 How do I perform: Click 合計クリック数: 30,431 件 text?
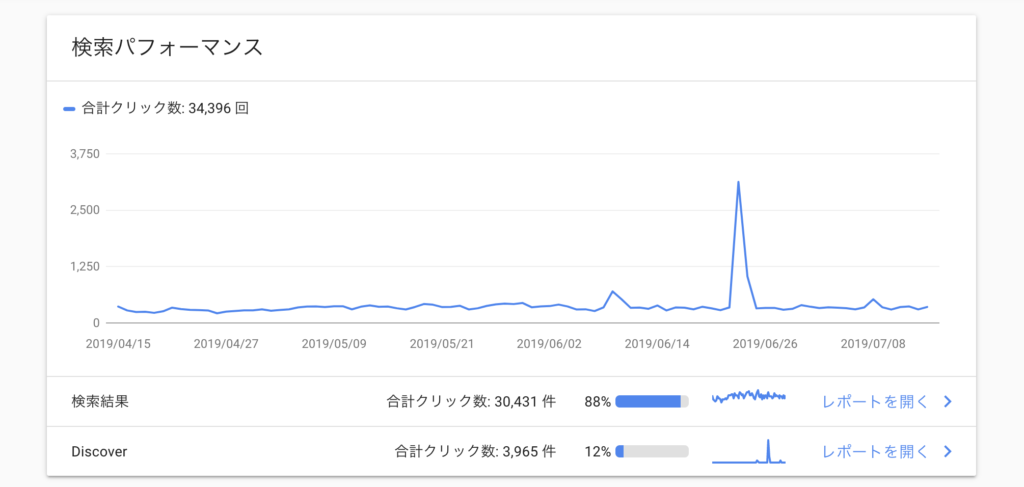pos(471,401)
